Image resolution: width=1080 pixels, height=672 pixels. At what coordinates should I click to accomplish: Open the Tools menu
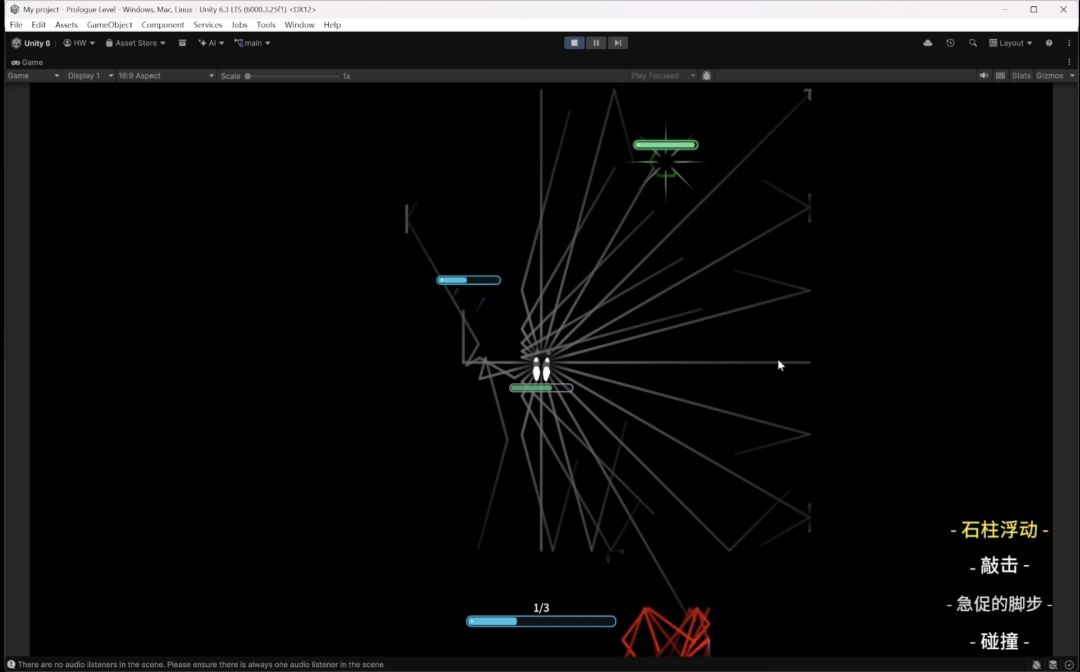(x=265, y=25)
